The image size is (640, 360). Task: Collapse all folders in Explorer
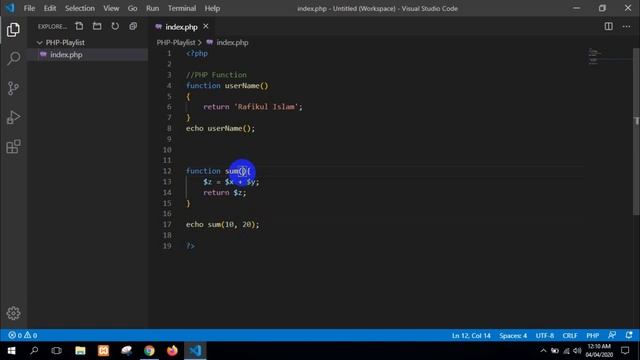tap(133, 26)
